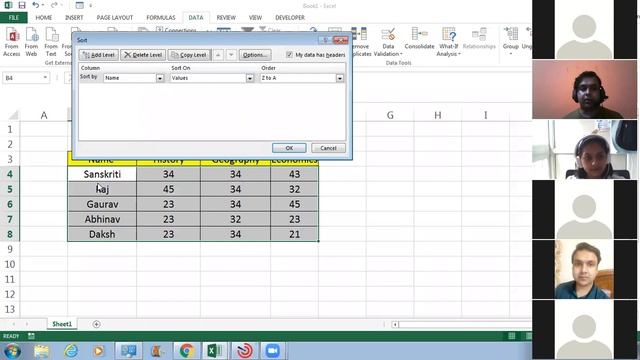Click the From Access icon

point(12,42)
